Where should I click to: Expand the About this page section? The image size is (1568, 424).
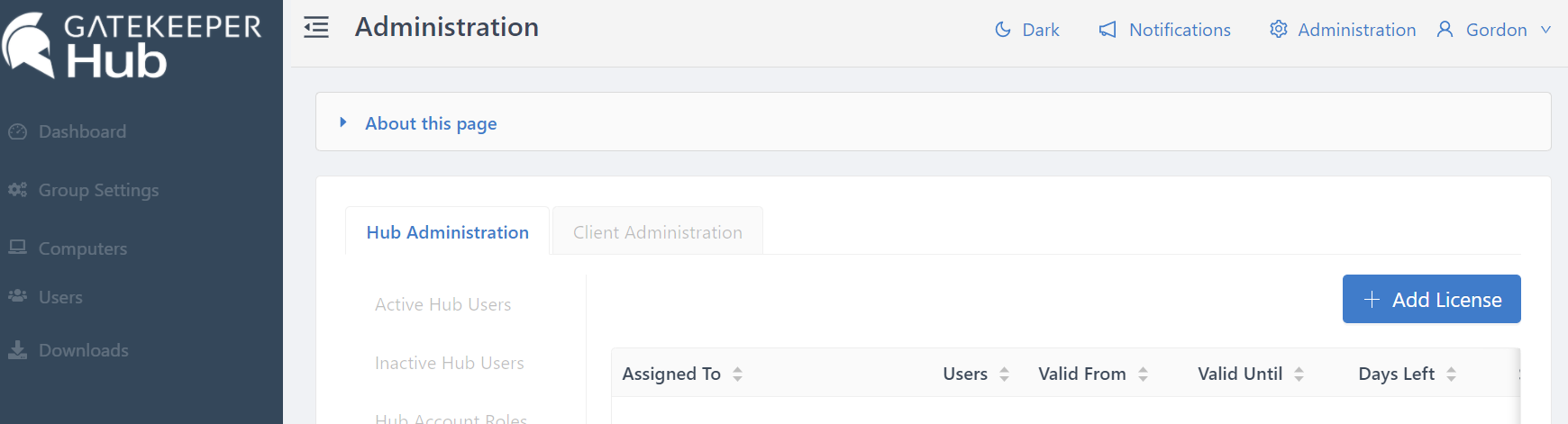(x=431, y=123)
